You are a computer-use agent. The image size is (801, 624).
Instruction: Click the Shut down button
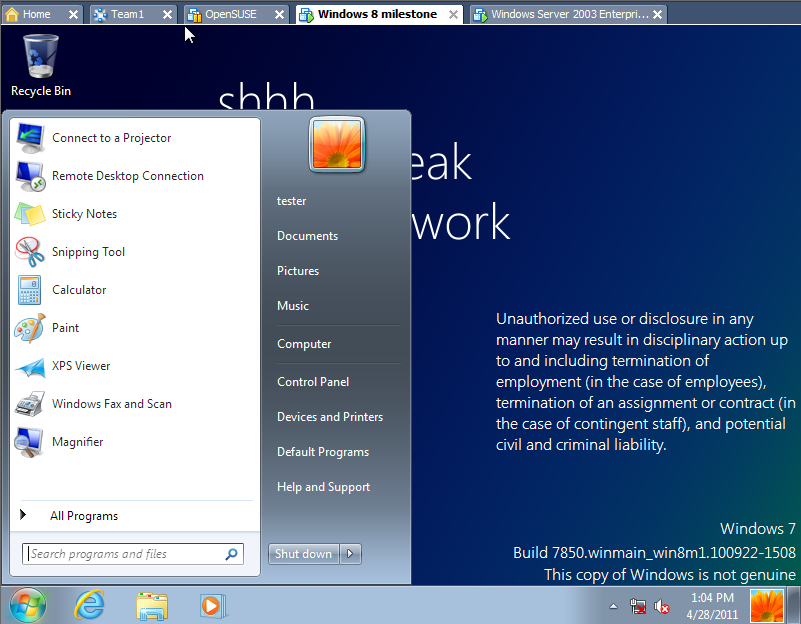click(303, 554)
